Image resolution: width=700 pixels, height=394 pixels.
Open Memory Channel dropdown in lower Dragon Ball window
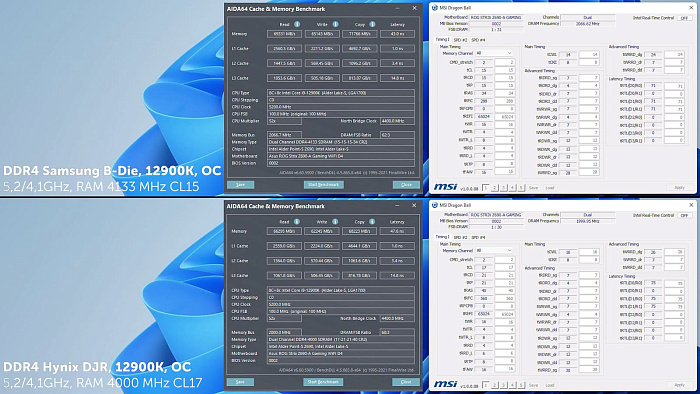(x=494, y=250)
